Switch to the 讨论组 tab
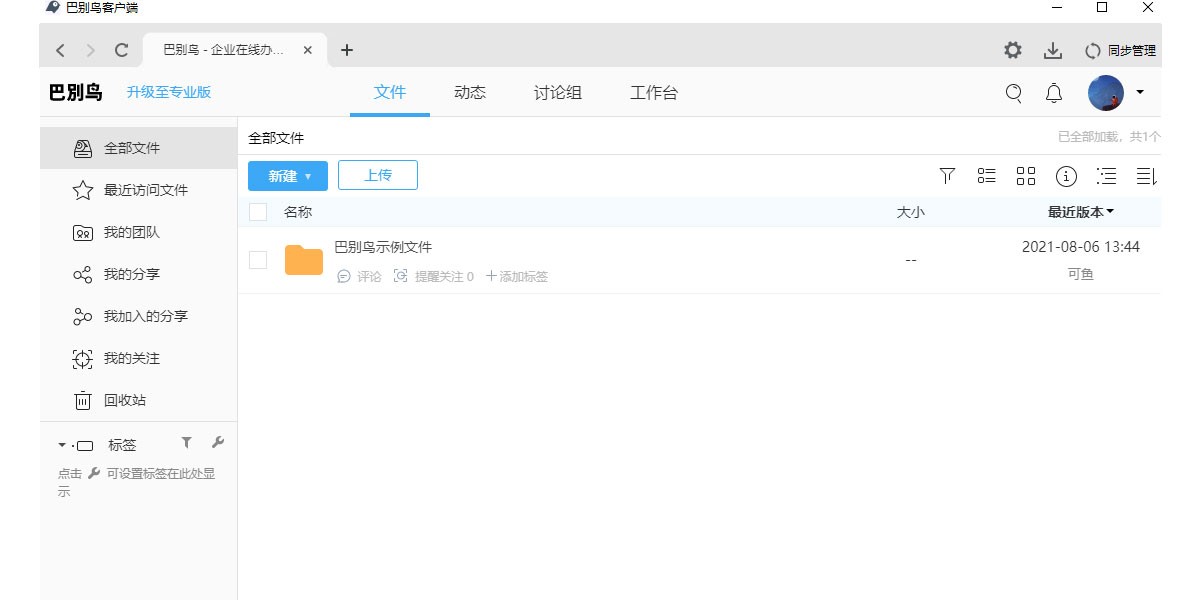Viewport: 1200px width, 600px height. click(x=558, y=93)
